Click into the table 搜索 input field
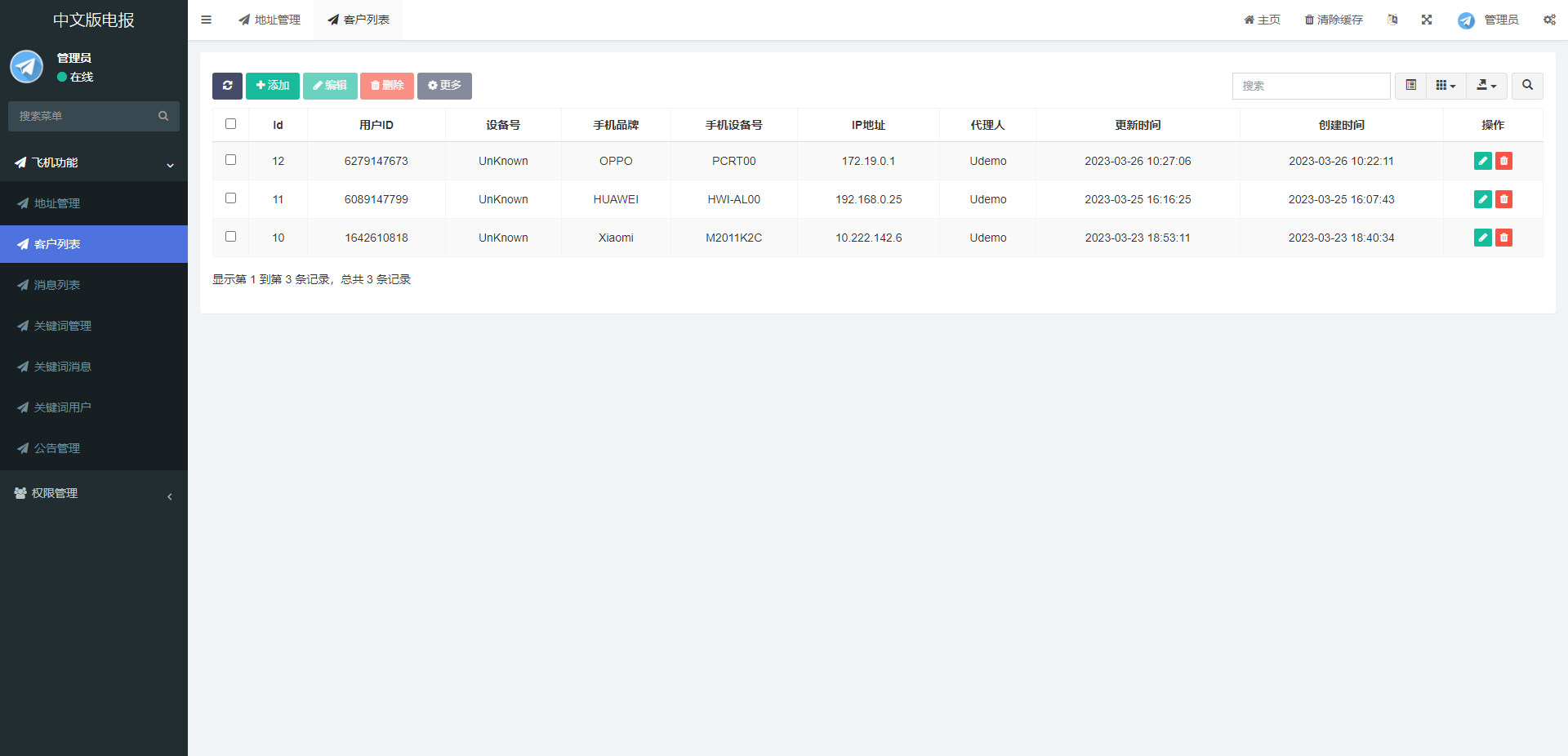The width and height of the screenshot is (1568, 756). pos(1311,86)
